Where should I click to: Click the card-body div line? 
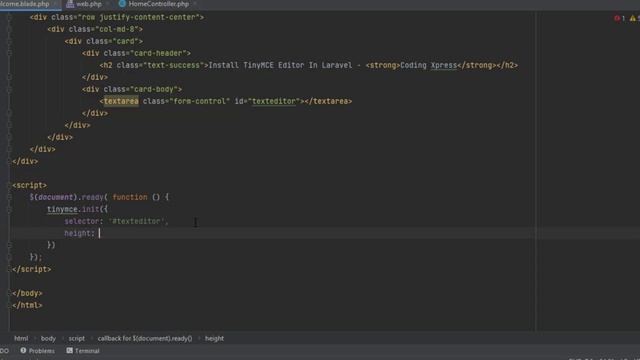(x=131, y=89)
